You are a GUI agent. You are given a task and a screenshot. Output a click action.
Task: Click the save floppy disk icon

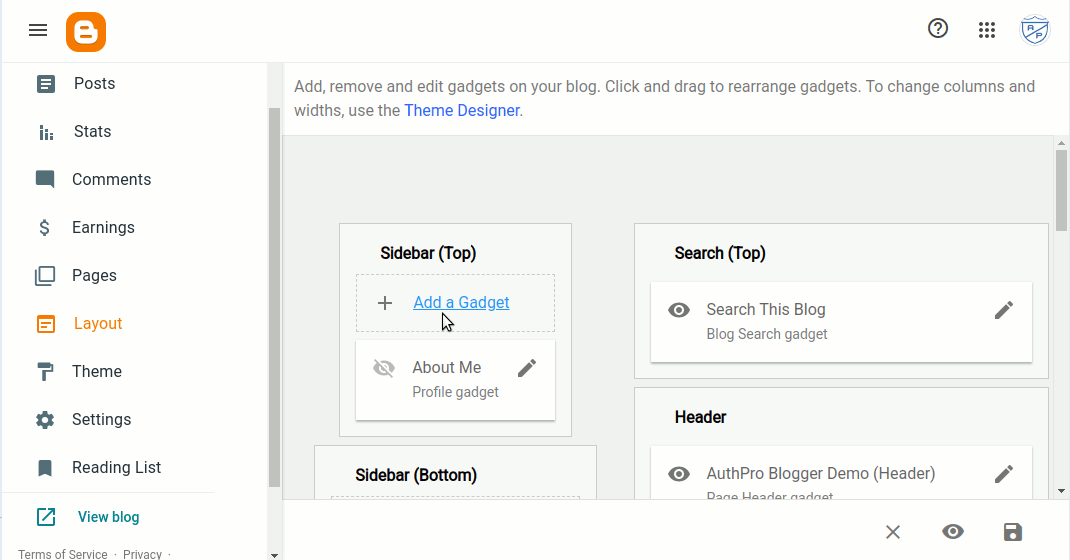pyautogui.click(x=1013, y=532)
